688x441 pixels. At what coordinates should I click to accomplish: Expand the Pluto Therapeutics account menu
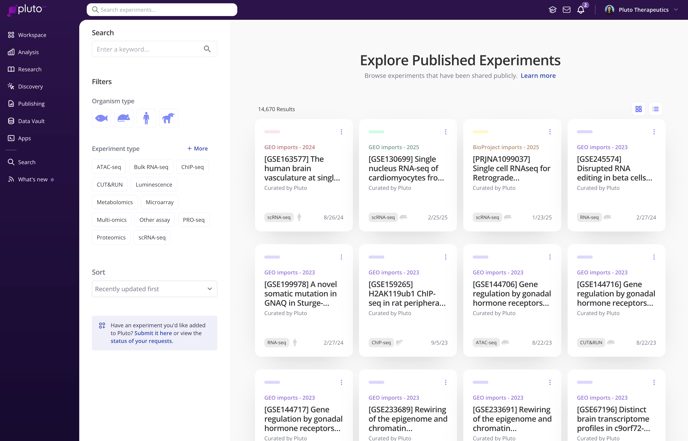click(641, 10)
